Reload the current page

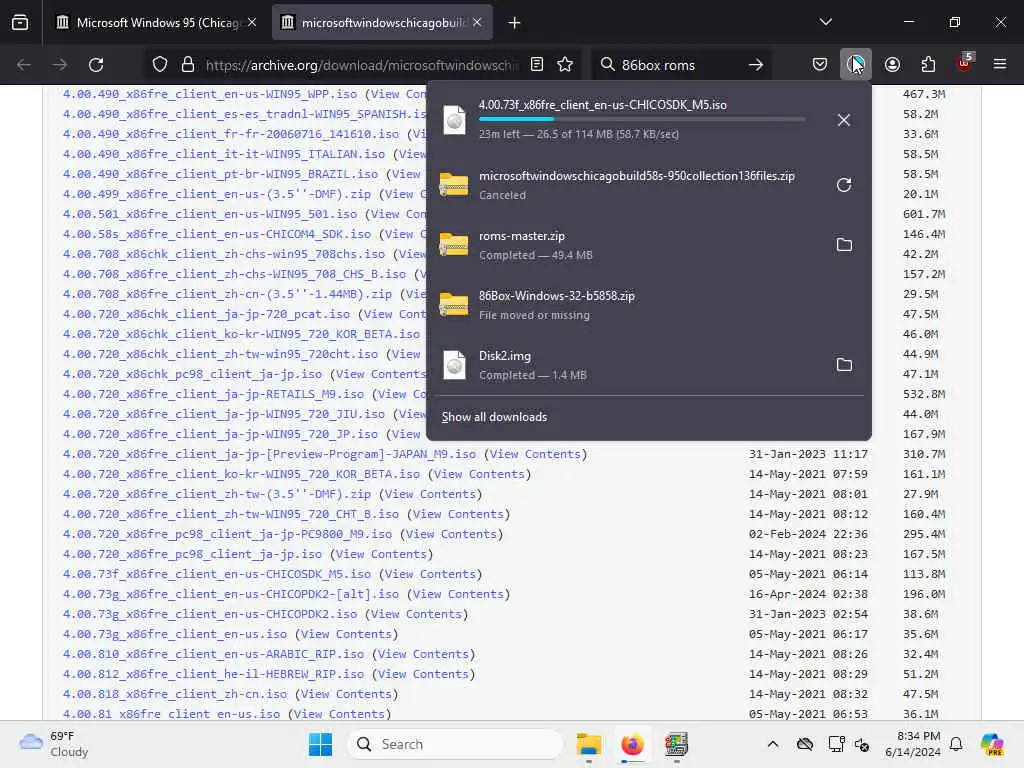tap(96, 65)
